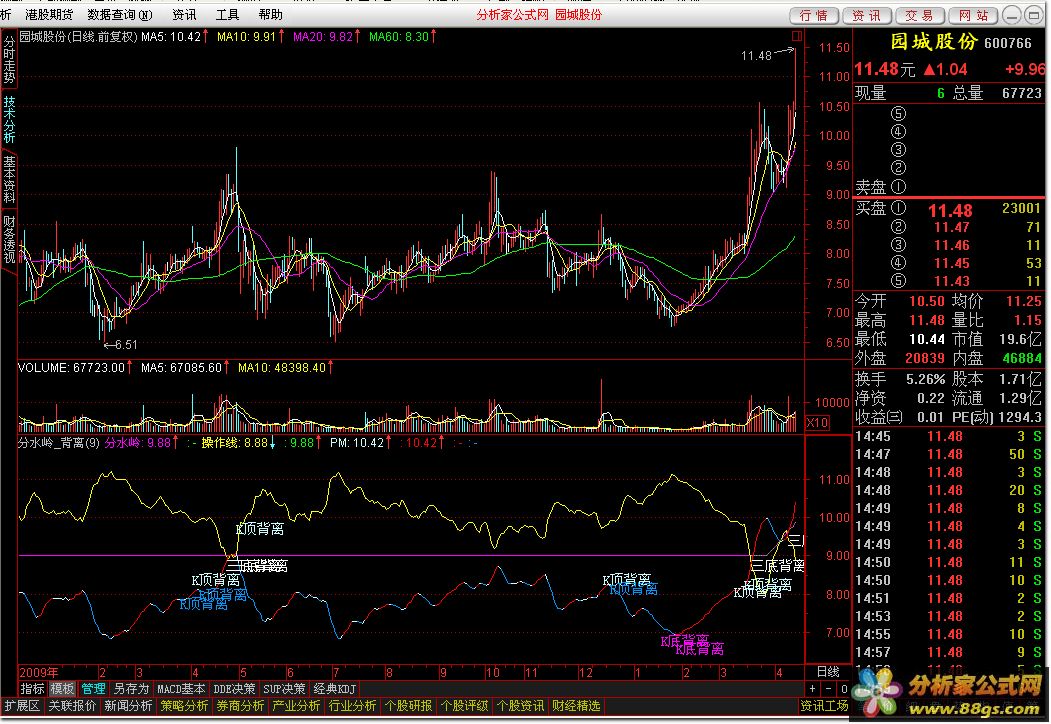Image resolution: width=1051 pixels, height=724 pixels.
Task: Click the 分水岭_背离(9) indicator name
Action: 59,442
